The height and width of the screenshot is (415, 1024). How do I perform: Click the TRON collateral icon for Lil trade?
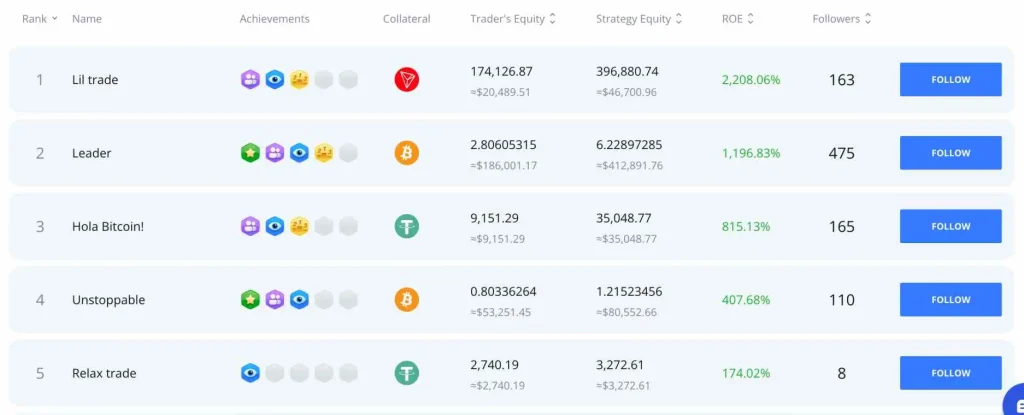click(406, 80)
